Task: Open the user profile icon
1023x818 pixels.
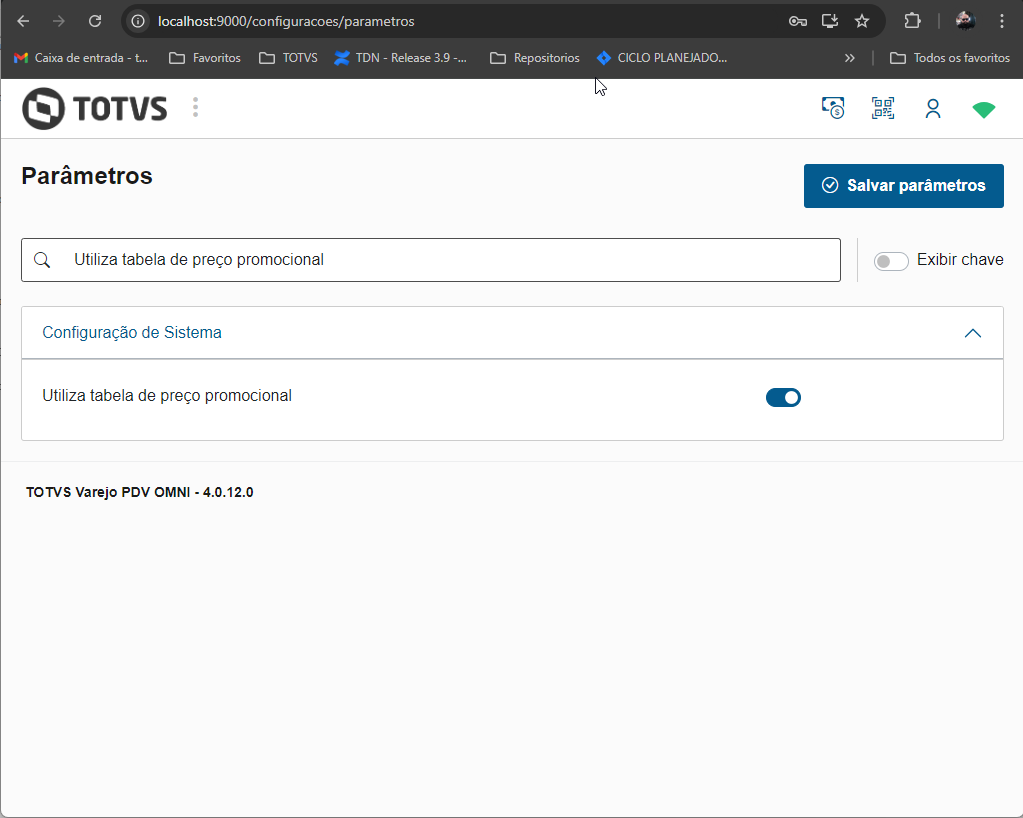Action: click(933, 108)
